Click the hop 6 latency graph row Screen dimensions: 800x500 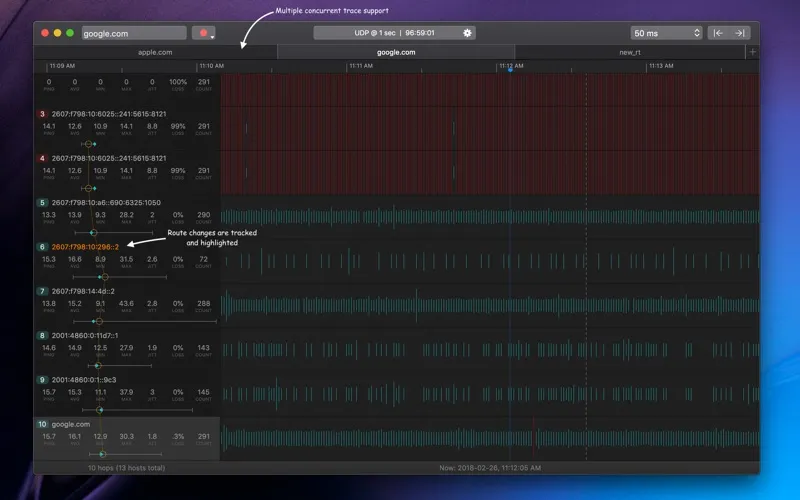pos(490,261)
